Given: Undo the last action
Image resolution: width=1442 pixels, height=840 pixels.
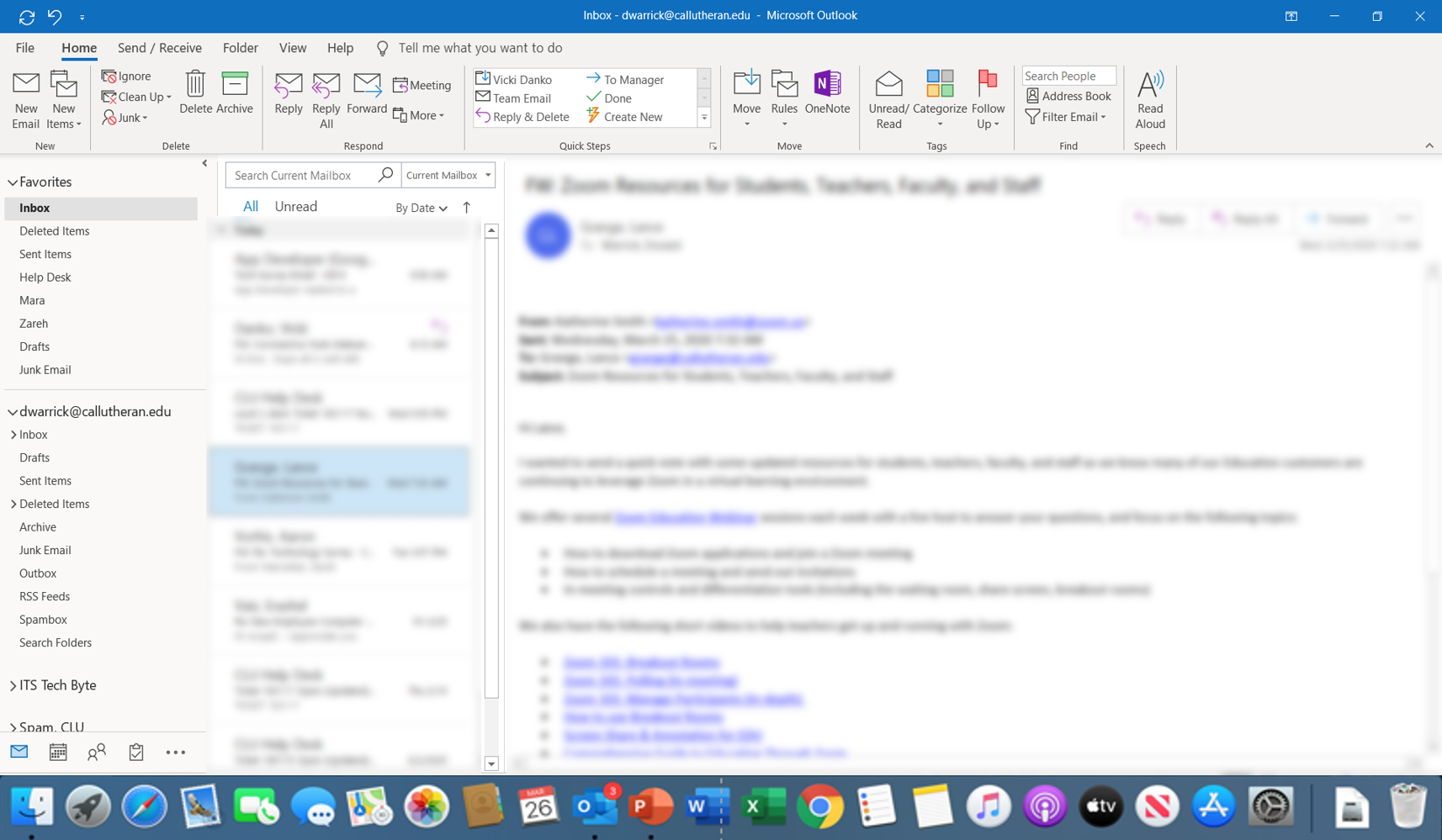Looking at the screenshot, I should 55,16.
